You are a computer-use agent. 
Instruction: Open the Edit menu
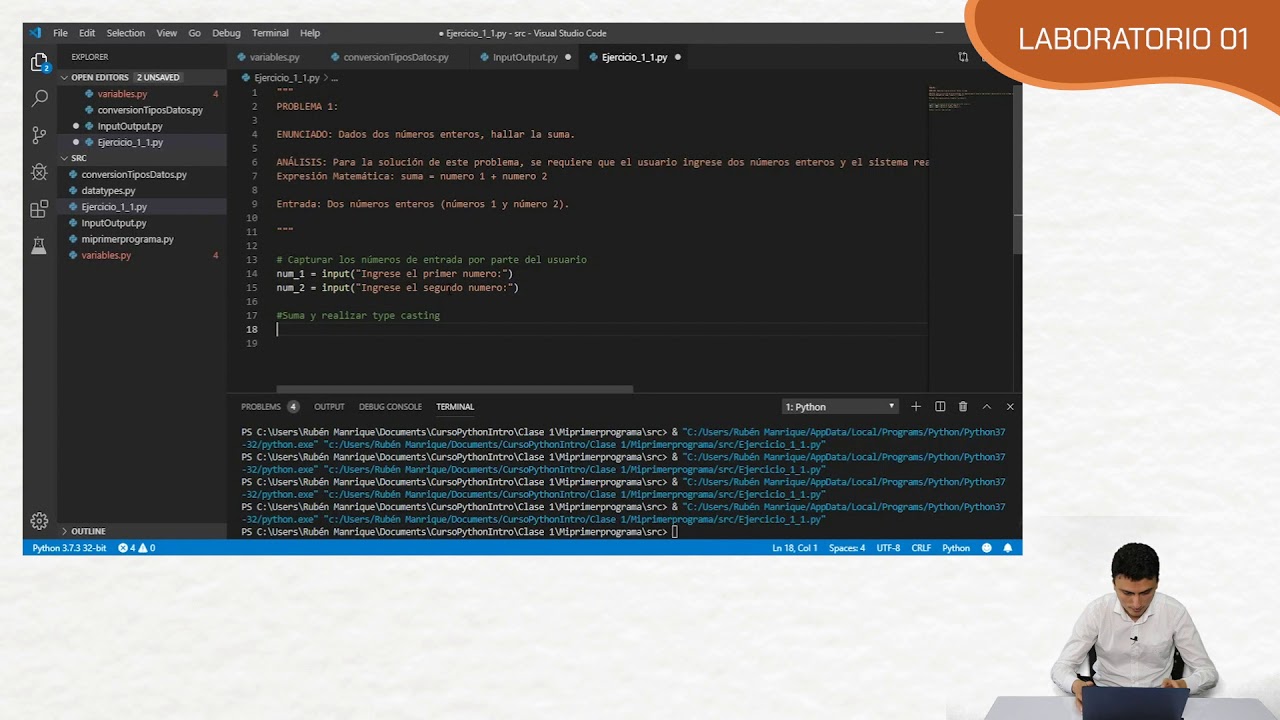pos(87,33)
